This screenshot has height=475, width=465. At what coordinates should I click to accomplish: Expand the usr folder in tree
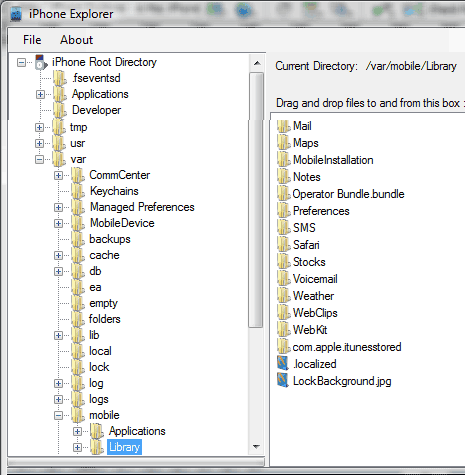point(39,143)
